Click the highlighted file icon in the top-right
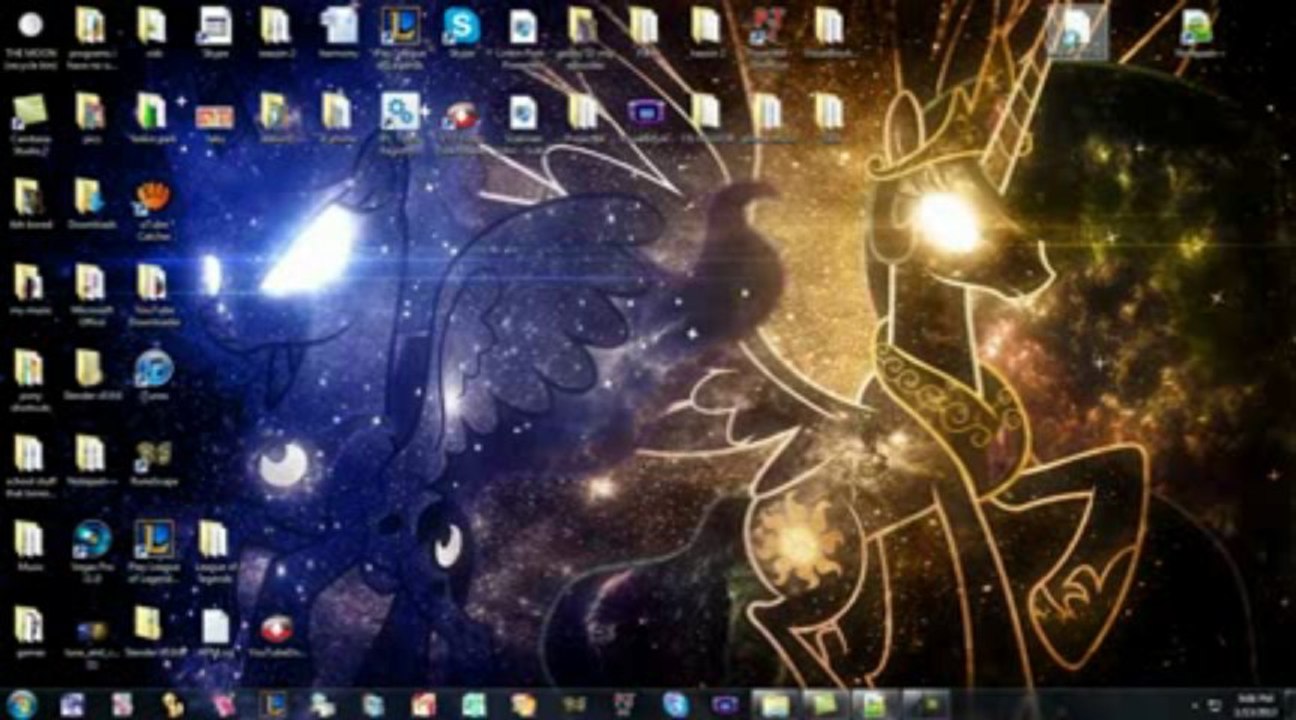The image size is (1296, 720). (1076, 29)
